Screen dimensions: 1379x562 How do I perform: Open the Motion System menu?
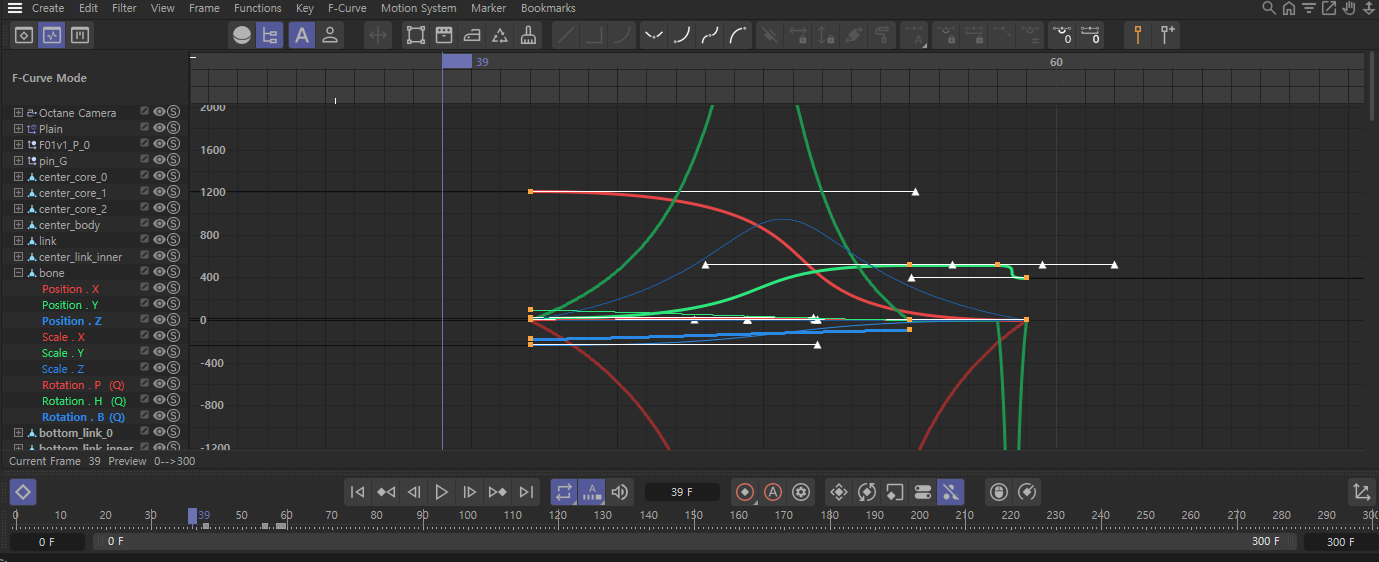418,8
